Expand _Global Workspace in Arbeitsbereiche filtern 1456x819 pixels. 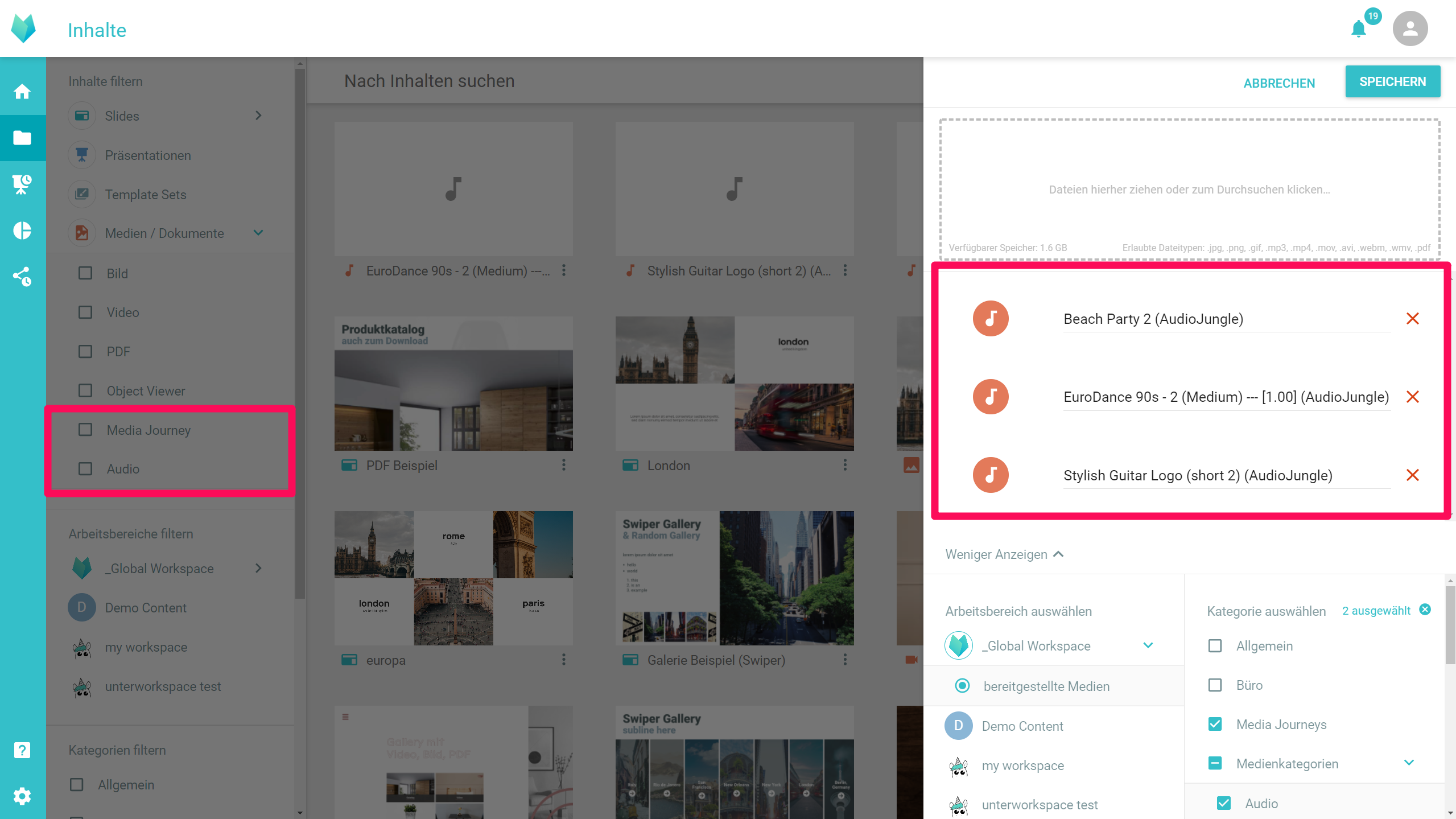tap(258, 568)
